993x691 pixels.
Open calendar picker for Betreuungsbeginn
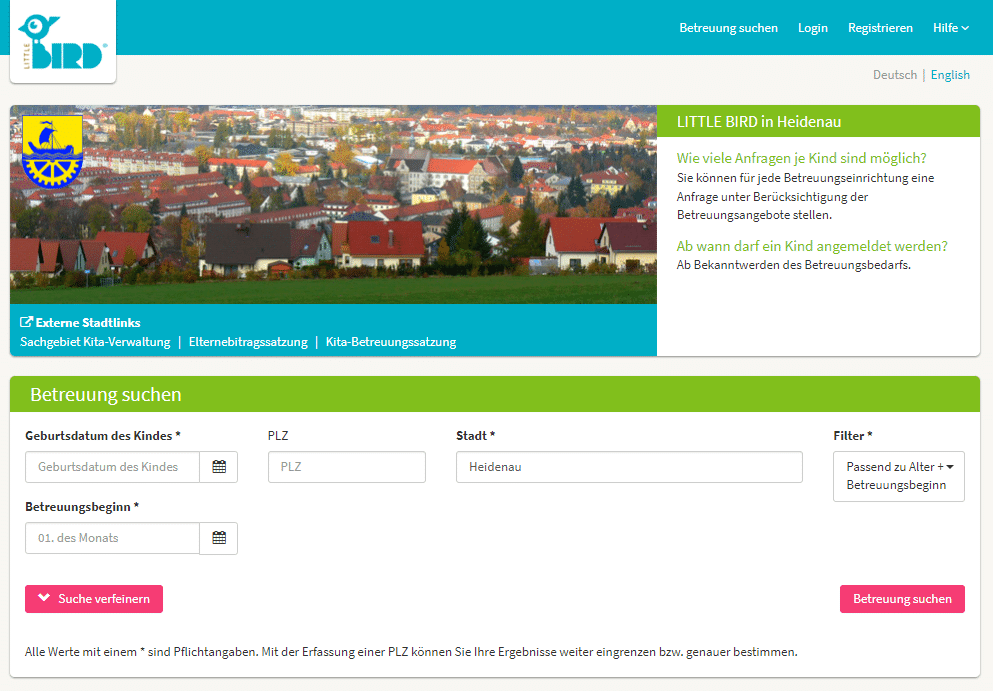pyautogui.click(x=218, y=538)
